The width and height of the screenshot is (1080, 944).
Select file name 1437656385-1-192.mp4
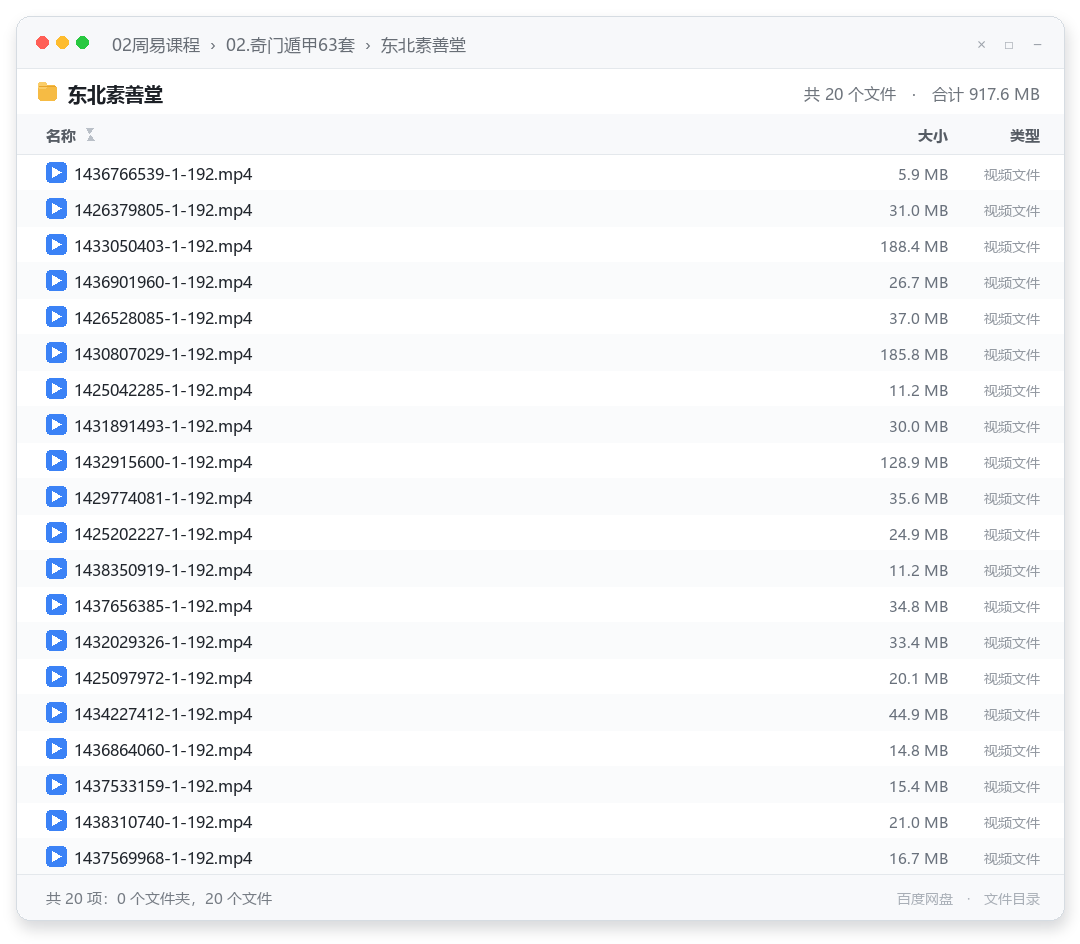[163, 606]
